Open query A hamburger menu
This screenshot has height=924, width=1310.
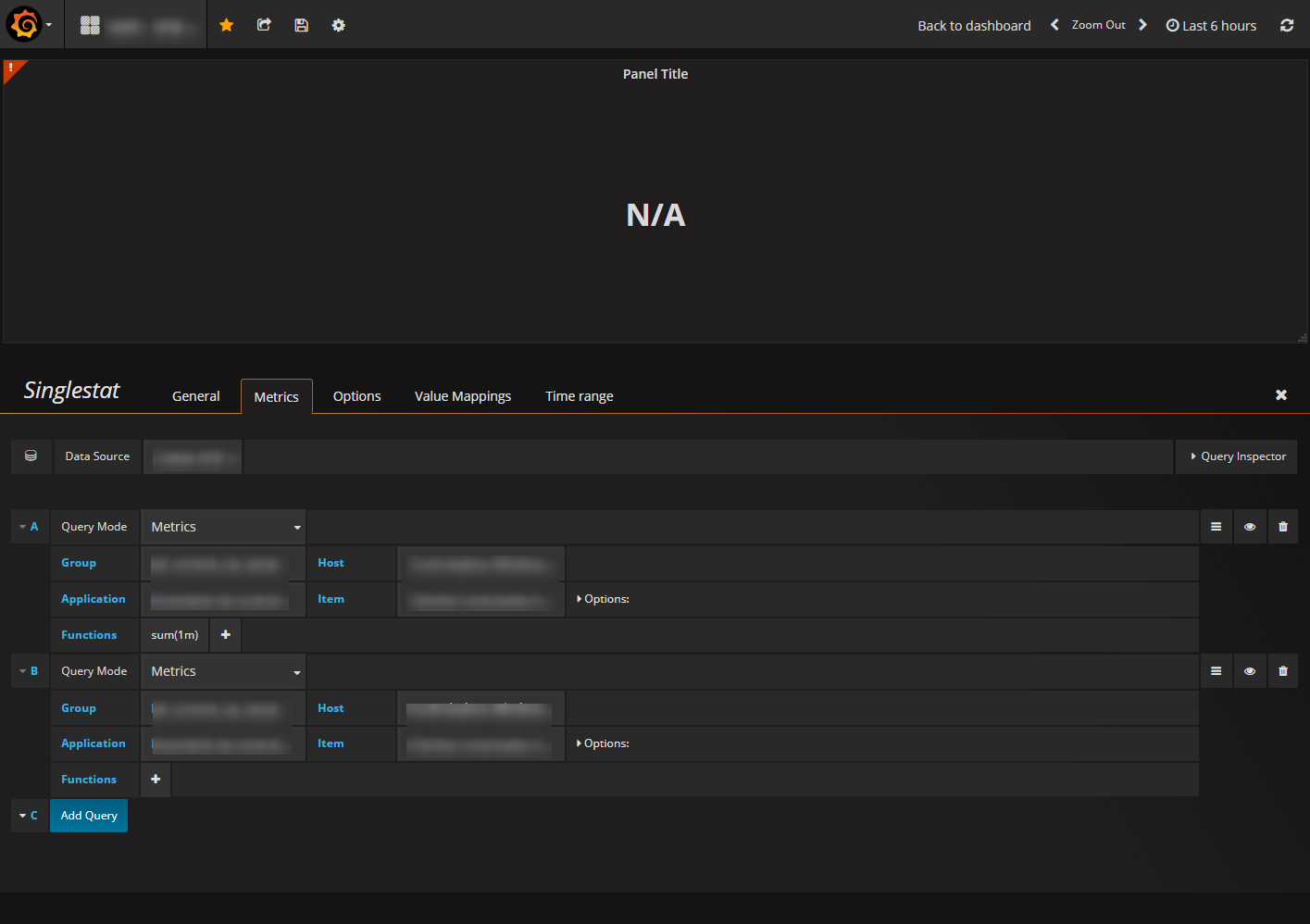(x=1216, y=527)
